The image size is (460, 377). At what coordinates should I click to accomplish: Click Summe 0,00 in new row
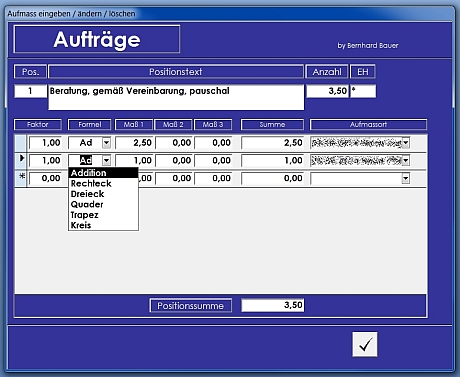click(x=273, y=178)
